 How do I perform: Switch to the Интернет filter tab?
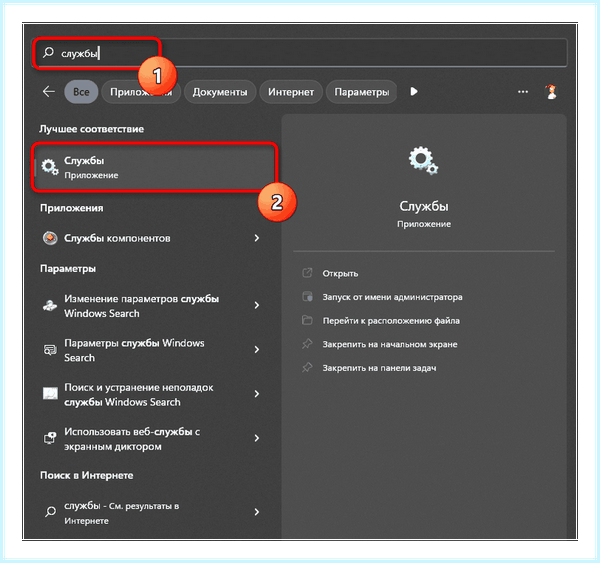pos(291,92)
